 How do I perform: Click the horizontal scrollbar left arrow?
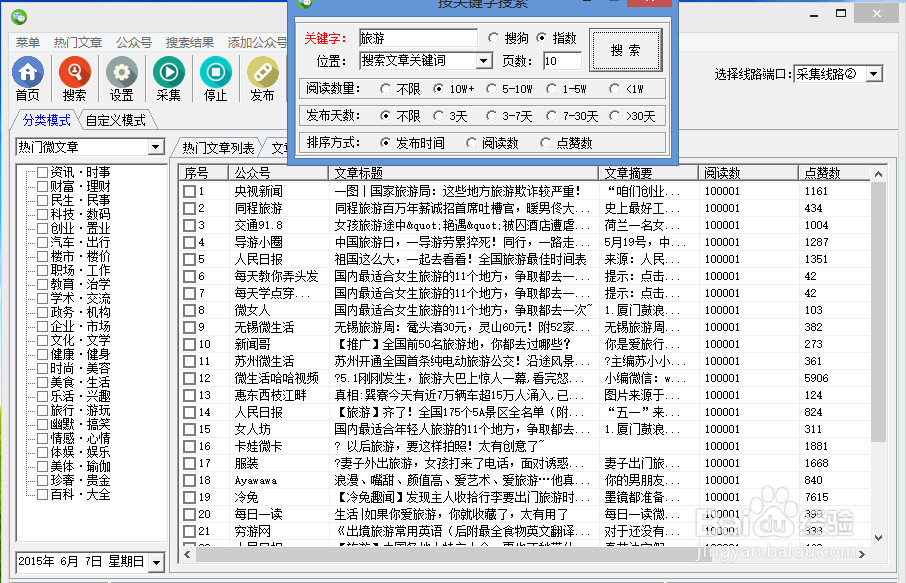click(x=187, y=554)
